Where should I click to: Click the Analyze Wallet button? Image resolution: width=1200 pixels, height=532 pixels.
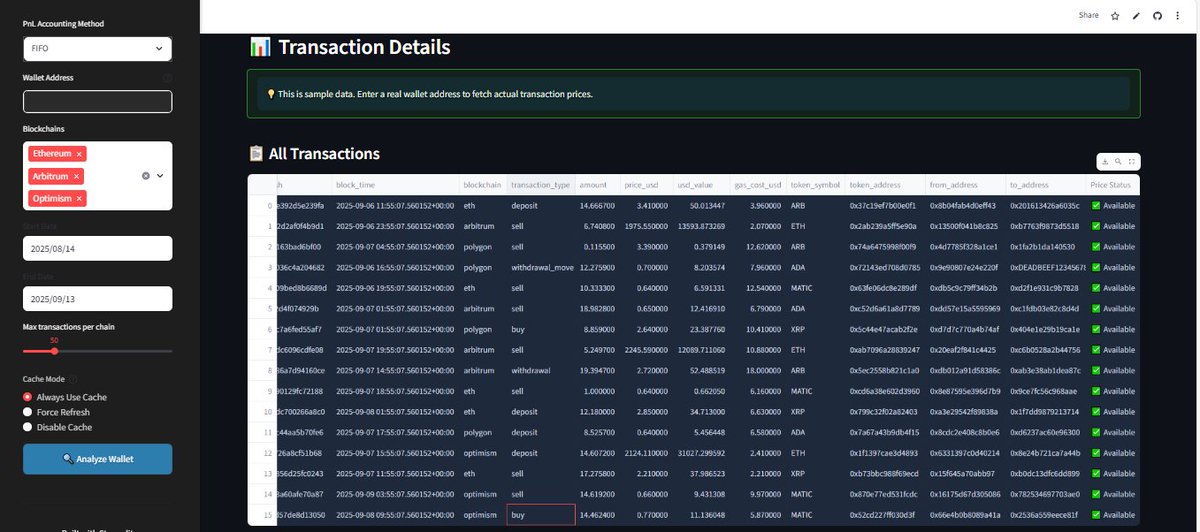pyautogui.click(x=97, y=459)
